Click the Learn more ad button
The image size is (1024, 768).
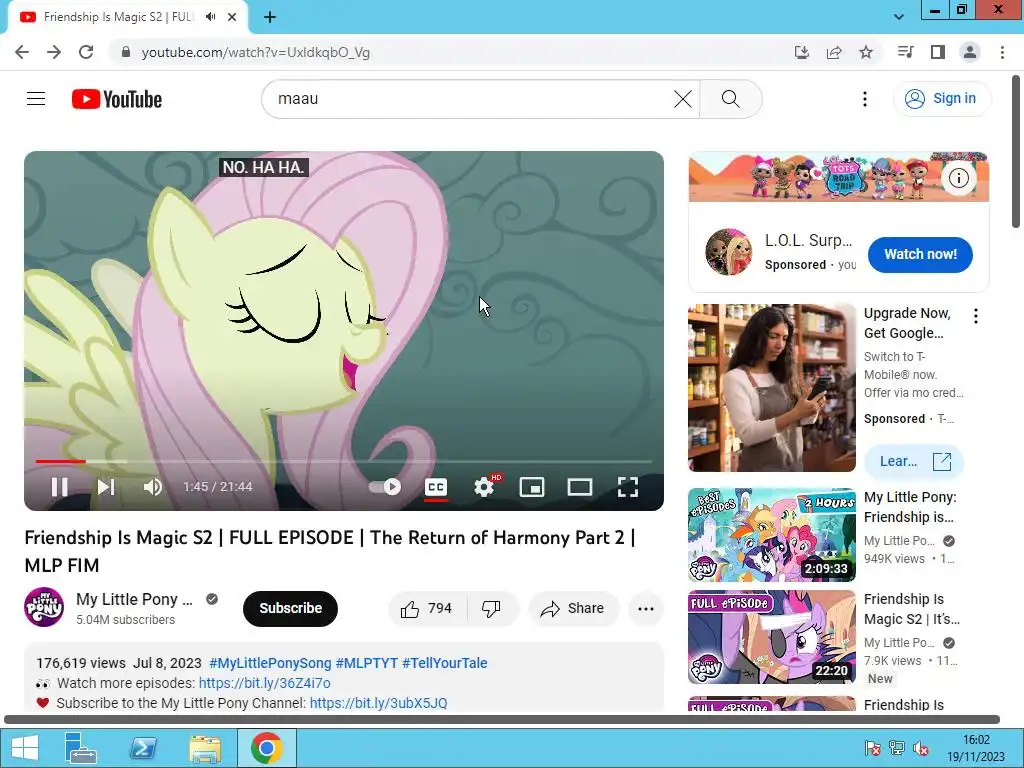pos(914,461)
